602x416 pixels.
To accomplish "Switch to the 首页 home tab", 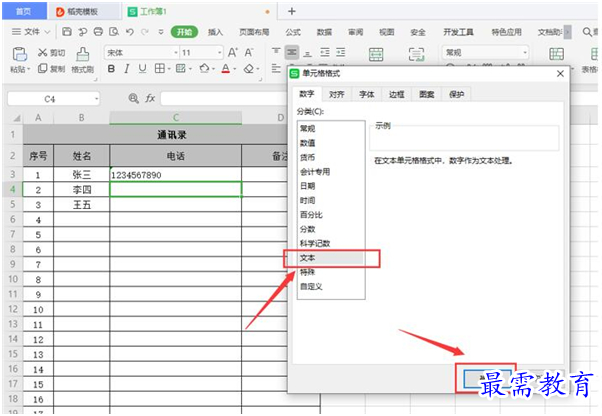I will (23, 12).
